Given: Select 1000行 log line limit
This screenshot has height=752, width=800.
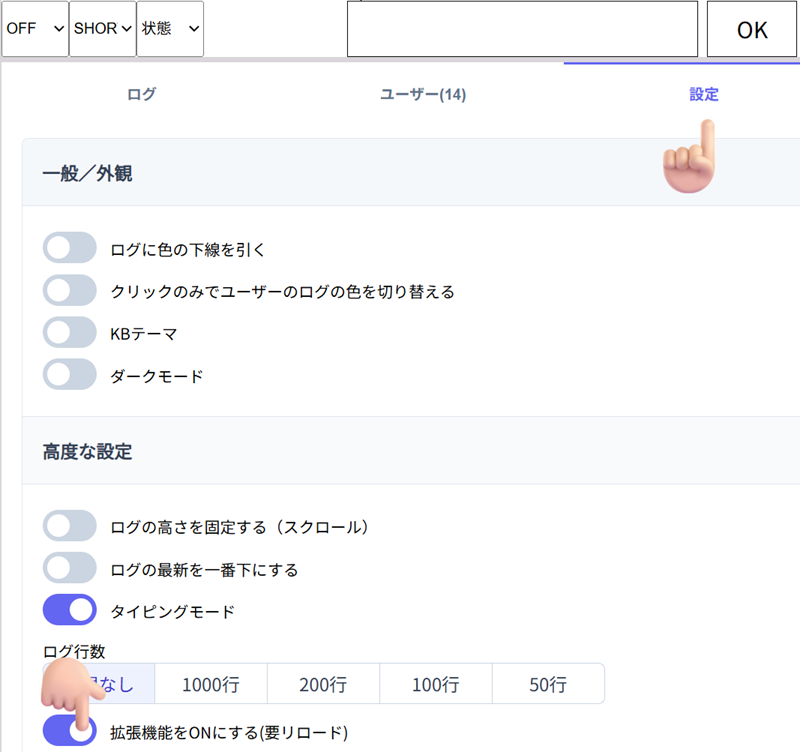Looking at the screenshot, I should 210,685.
